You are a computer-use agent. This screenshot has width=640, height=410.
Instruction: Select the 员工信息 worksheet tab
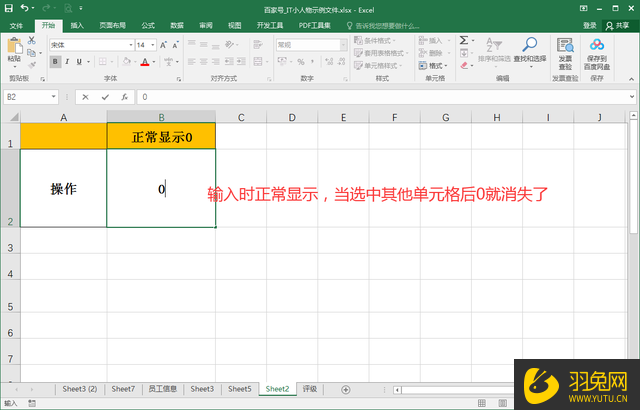click(x=162, y=389)
